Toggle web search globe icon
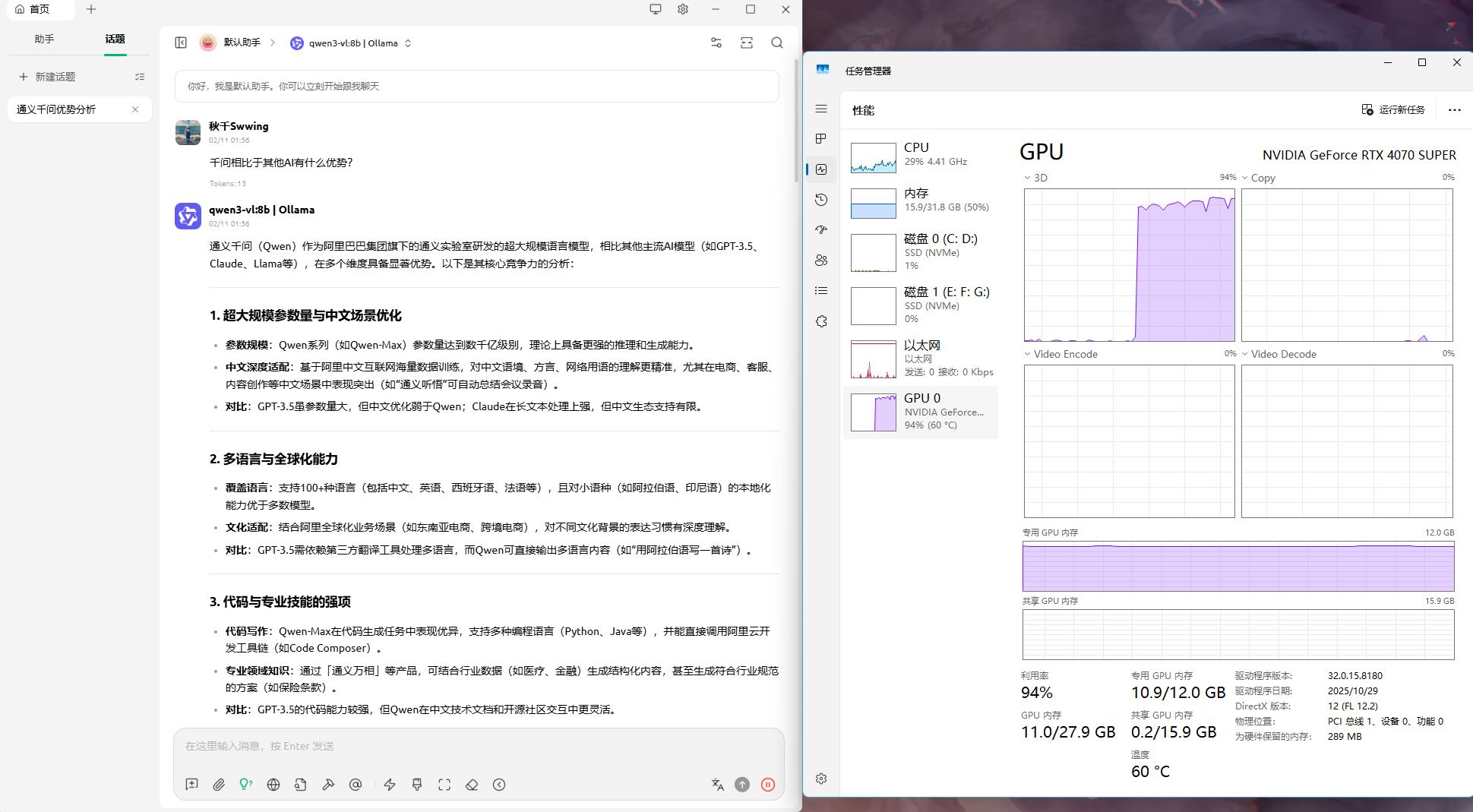Viewport: 1473px width, 812px height. pos(273,785)
